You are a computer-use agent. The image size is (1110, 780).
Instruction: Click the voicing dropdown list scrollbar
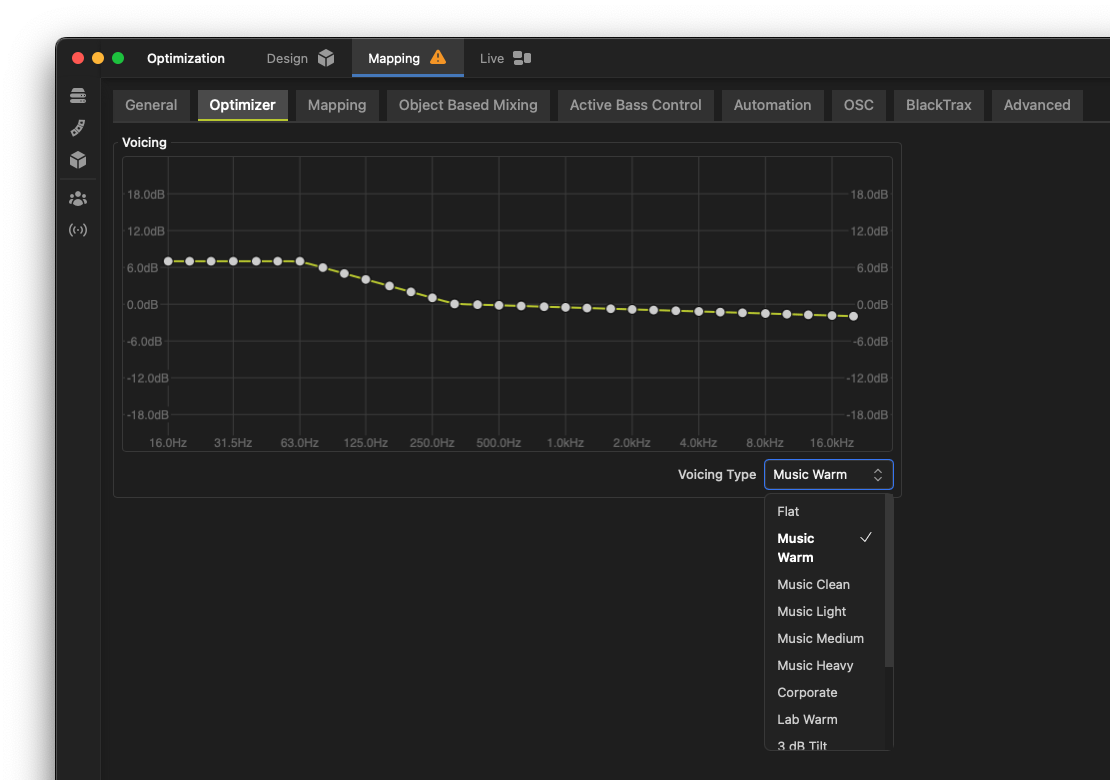tap(889, 581)
